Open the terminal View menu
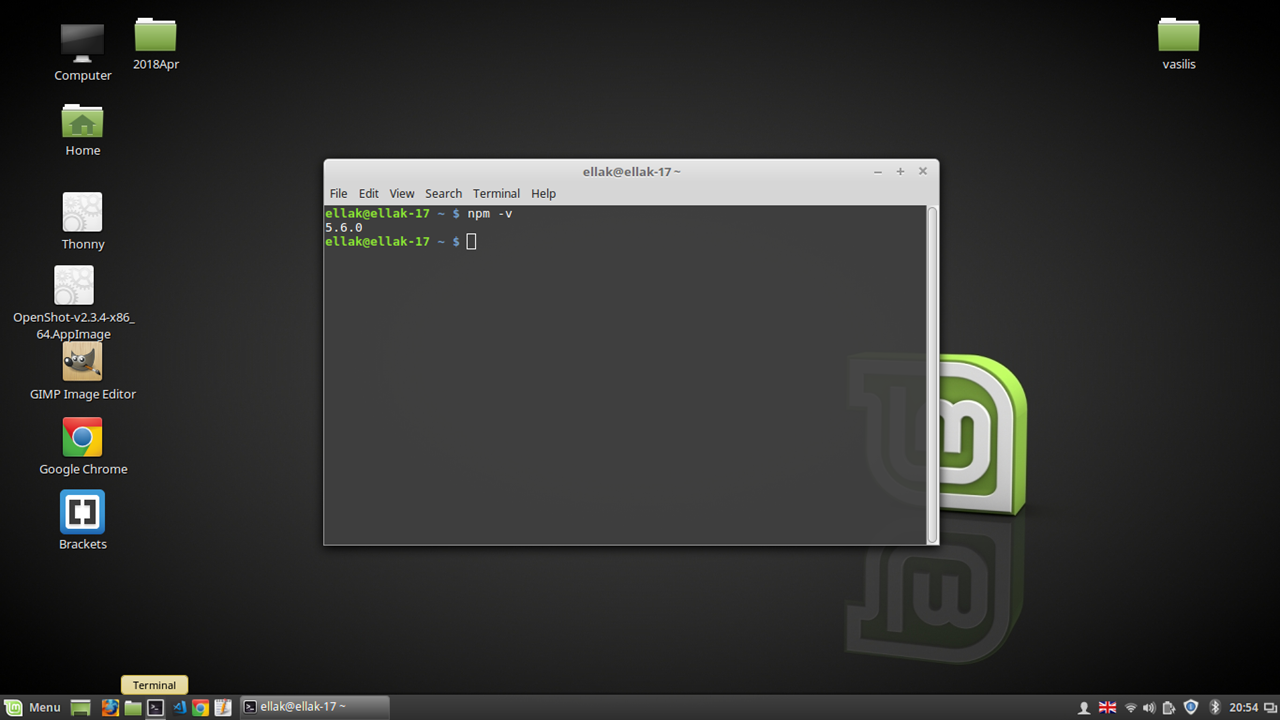1280x720 pixels. (402, 193)
